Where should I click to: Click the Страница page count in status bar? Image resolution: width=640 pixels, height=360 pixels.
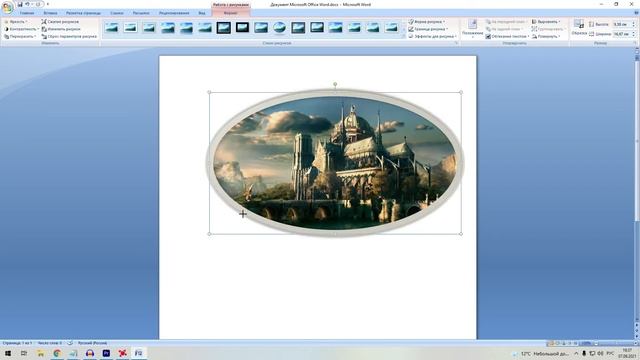click(17, 343)
